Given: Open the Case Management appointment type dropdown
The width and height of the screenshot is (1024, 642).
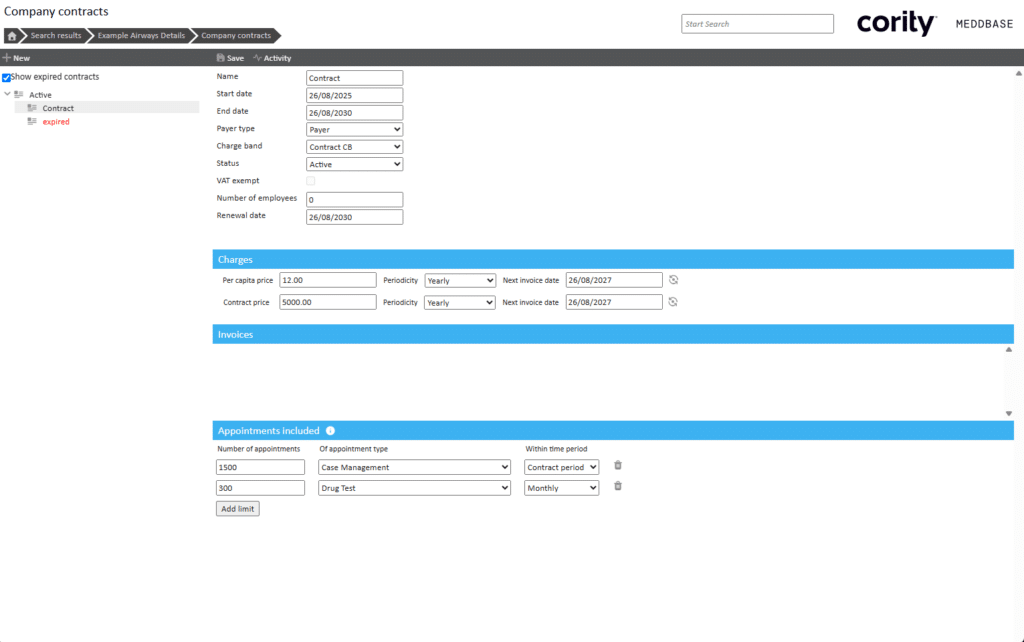Looking at the screenshot, I should coord(415,467).
